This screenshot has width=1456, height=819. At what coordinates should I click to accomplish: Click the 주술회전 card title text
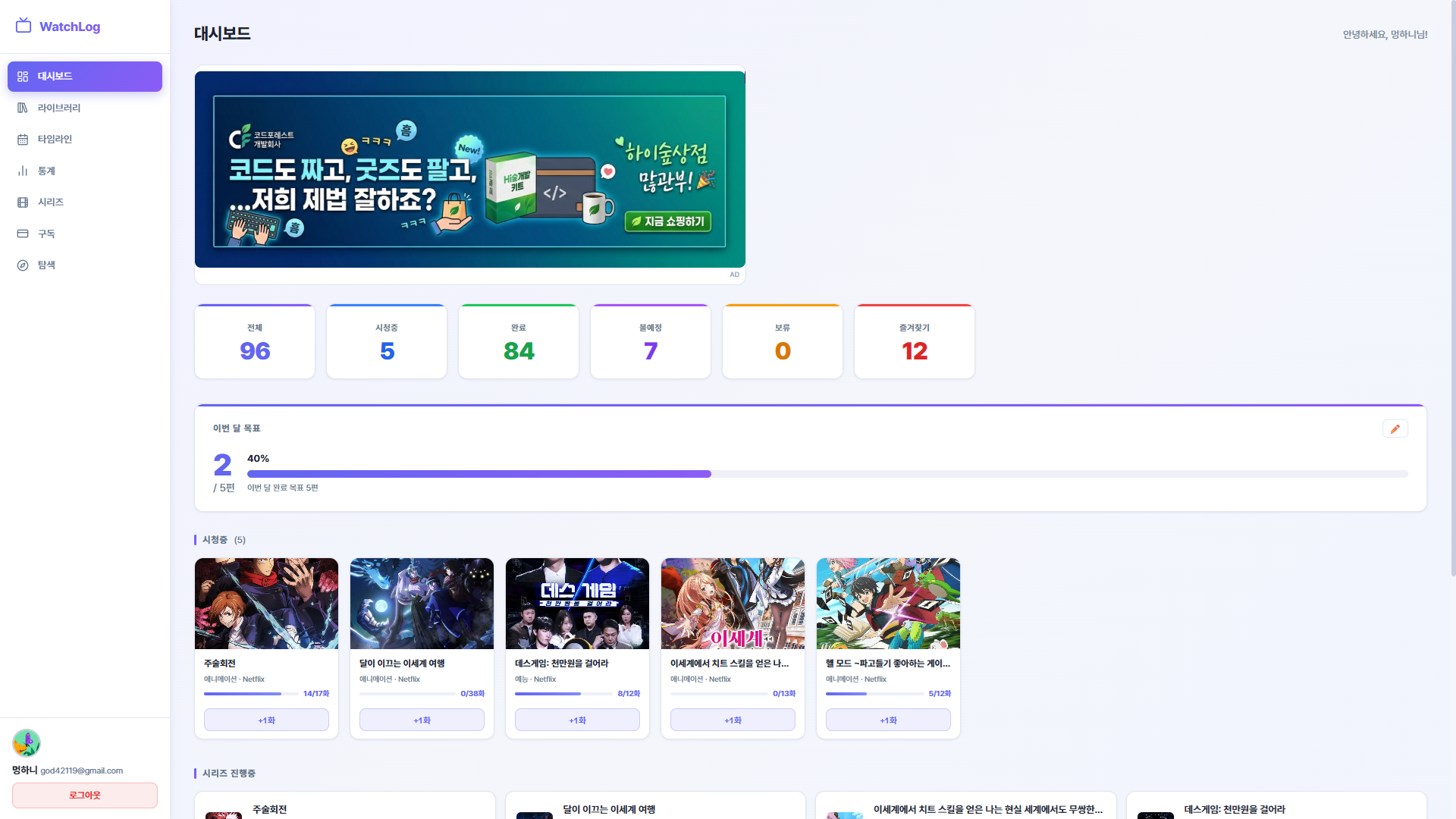[220, 664]
